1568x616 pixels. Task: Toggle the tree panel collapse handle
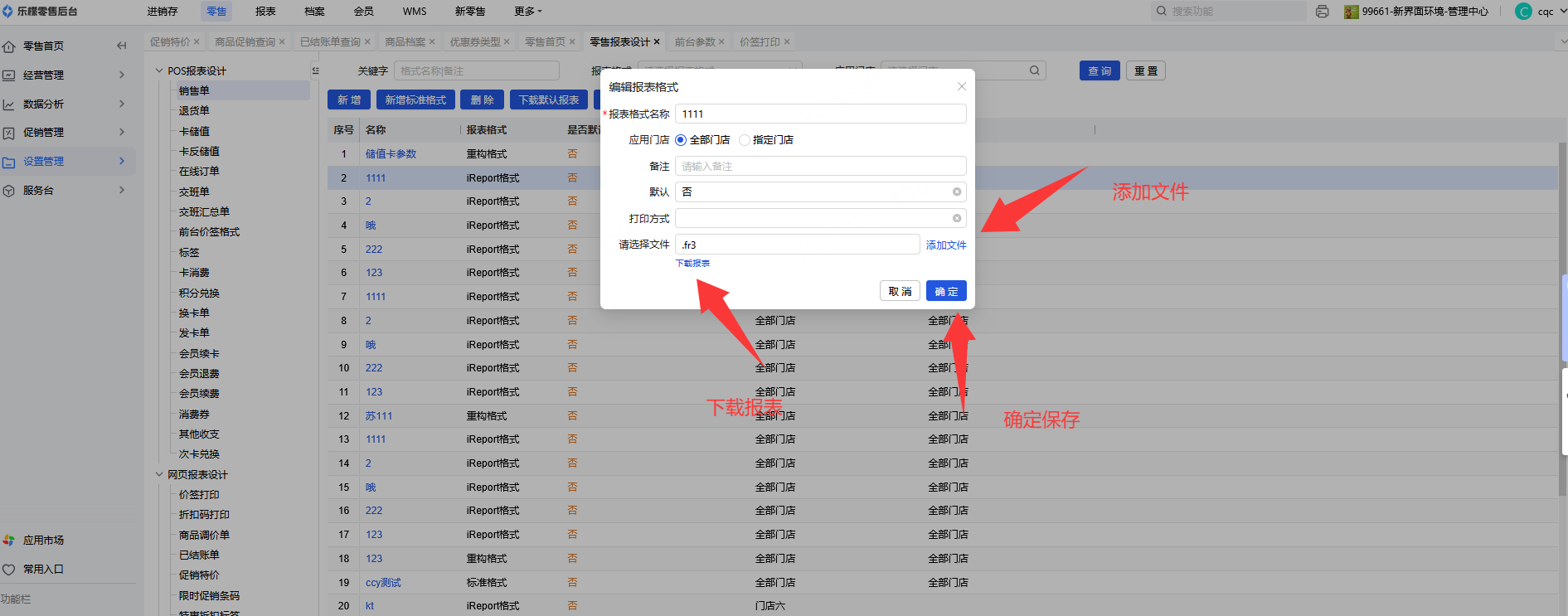coord(315,71)
